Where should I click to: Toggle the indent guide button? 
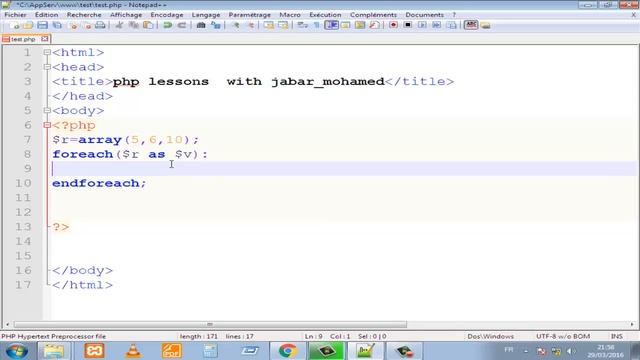[331, 25]
